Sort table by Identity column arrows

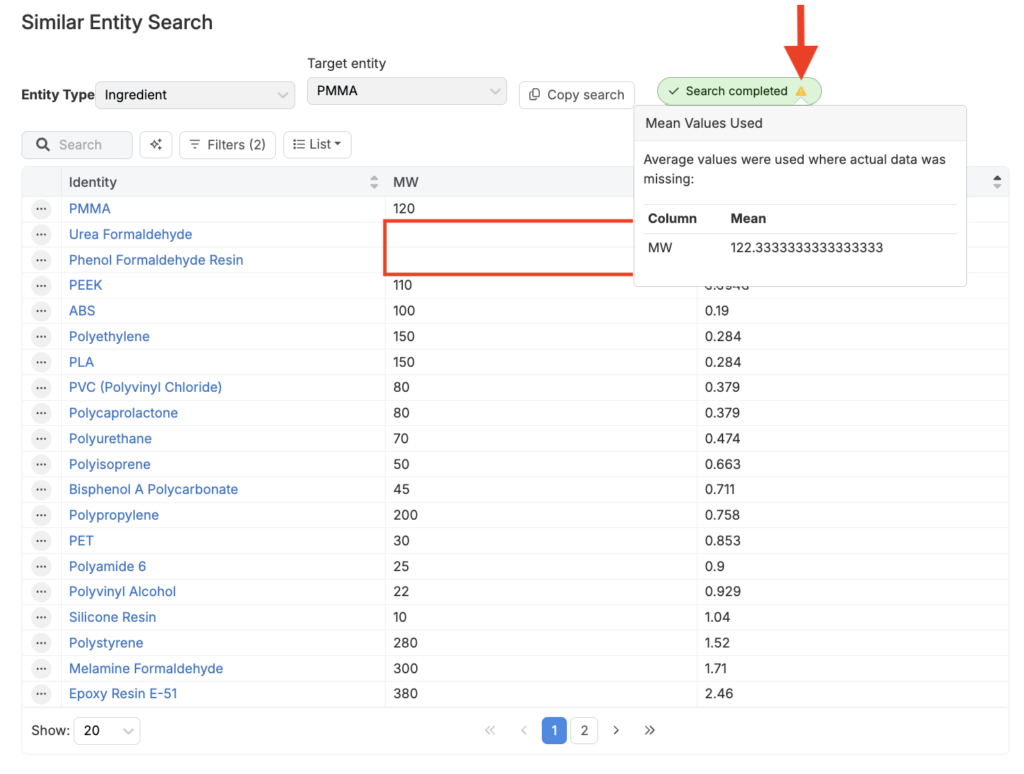[374, 182]
